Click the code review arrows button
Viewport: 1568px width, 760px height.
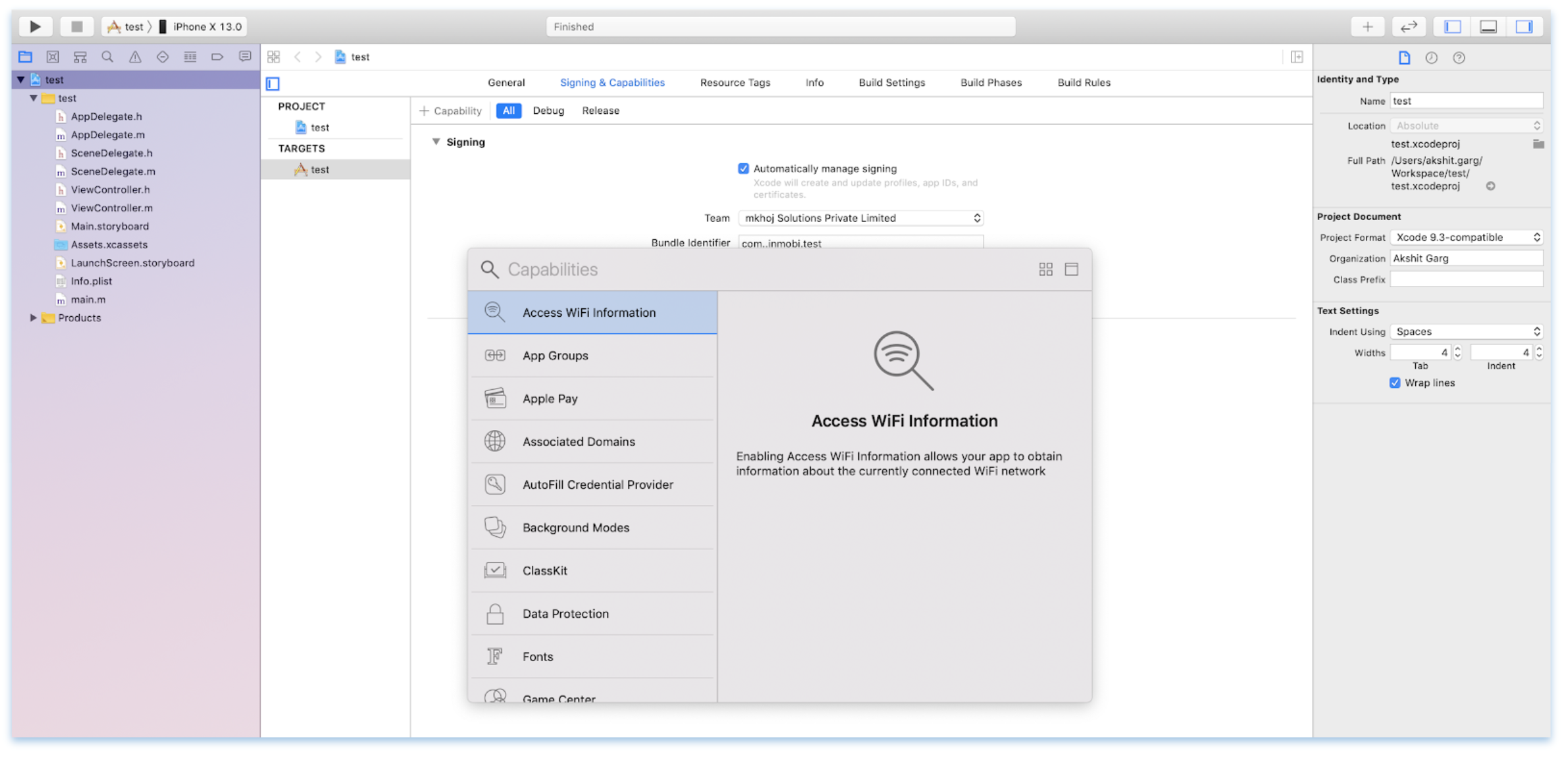coord(1409,26)
